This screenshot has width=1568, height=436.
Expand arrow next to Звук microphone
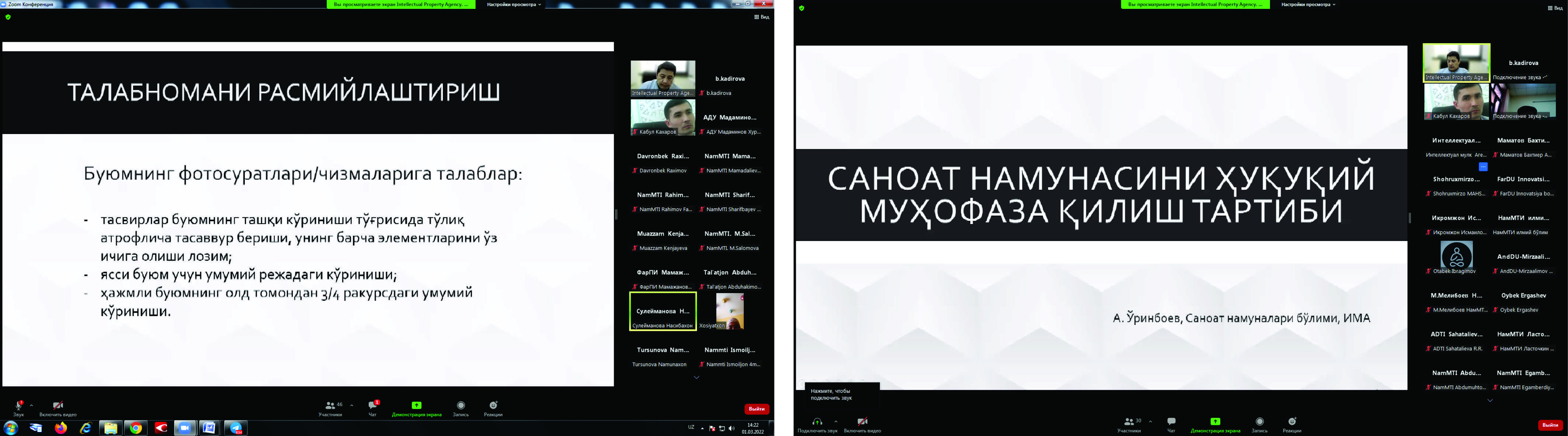coord(32,405)
